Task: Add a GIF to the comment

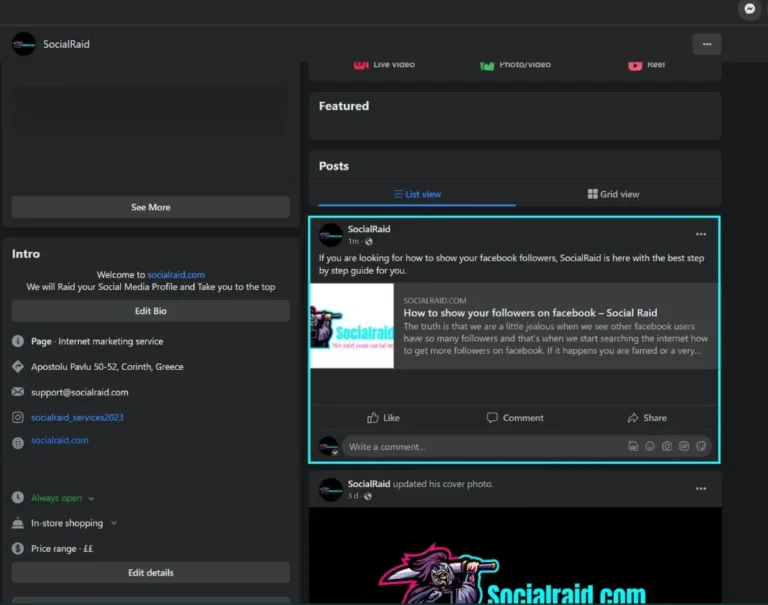Action: click(x=684, y=446)
